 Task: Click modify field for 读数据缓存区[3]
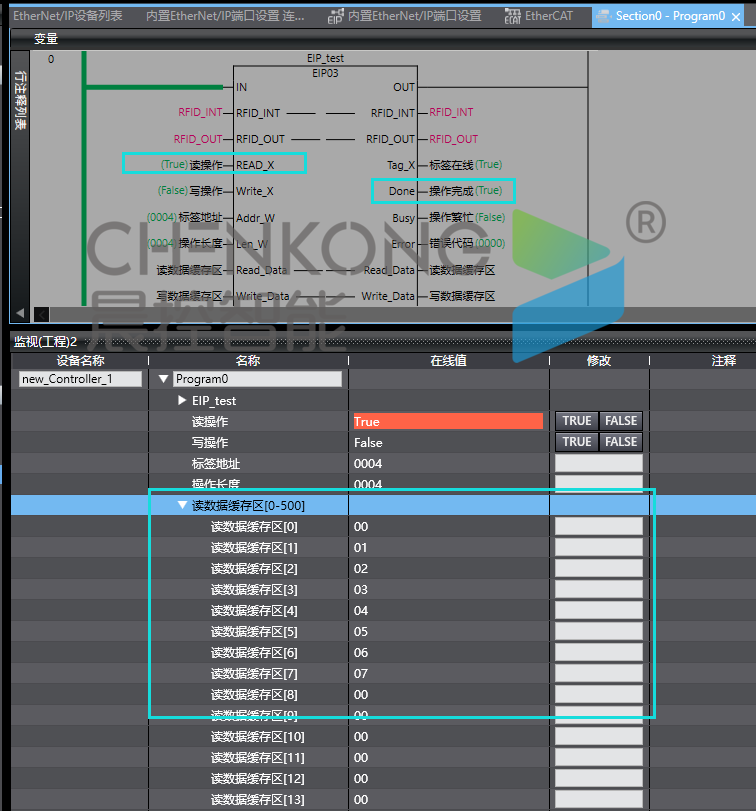(598, 590)
